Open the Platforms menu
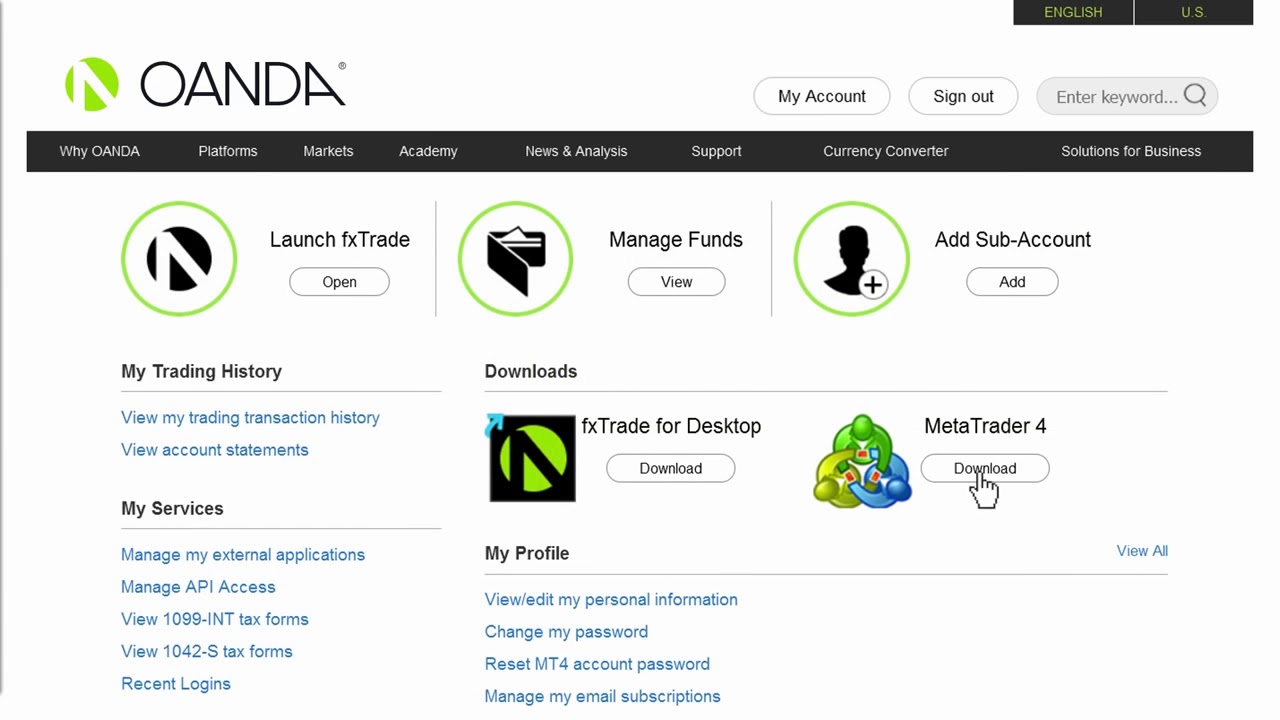Image resolution: width=1280 pixels, height=720 pixels. point(228,151)
